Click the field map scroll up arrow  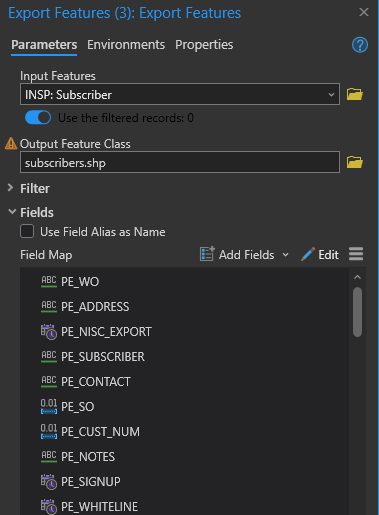click(x=357, y=277)
